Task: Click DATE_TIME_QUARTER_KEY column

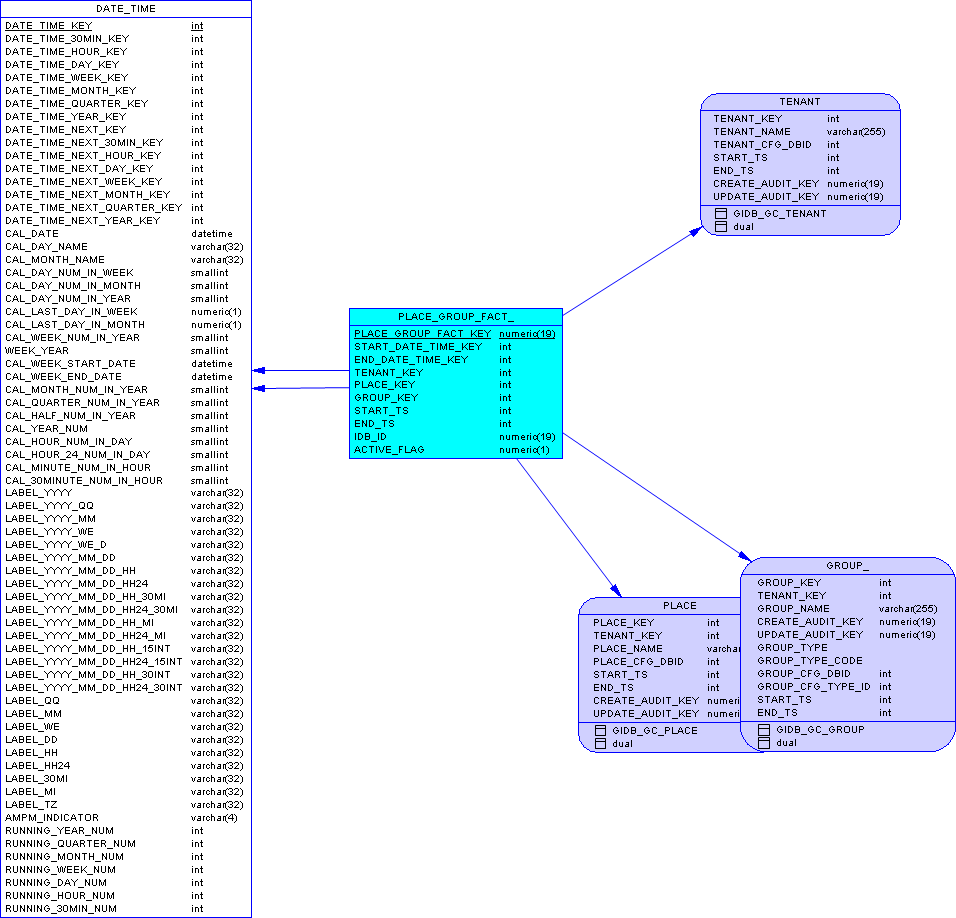Action: (77, 104)
